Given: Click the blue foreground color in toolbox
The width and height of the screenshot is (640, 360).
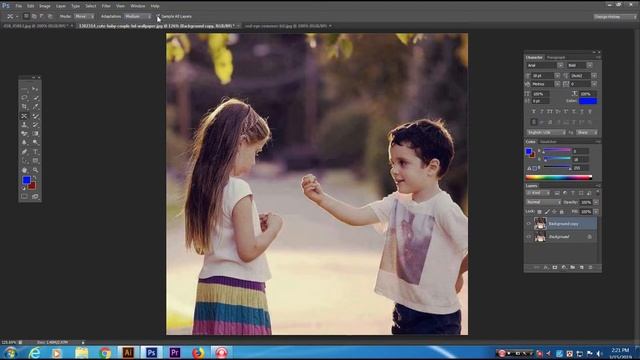Looking at the screenshot, I should [x=26, y=180].
